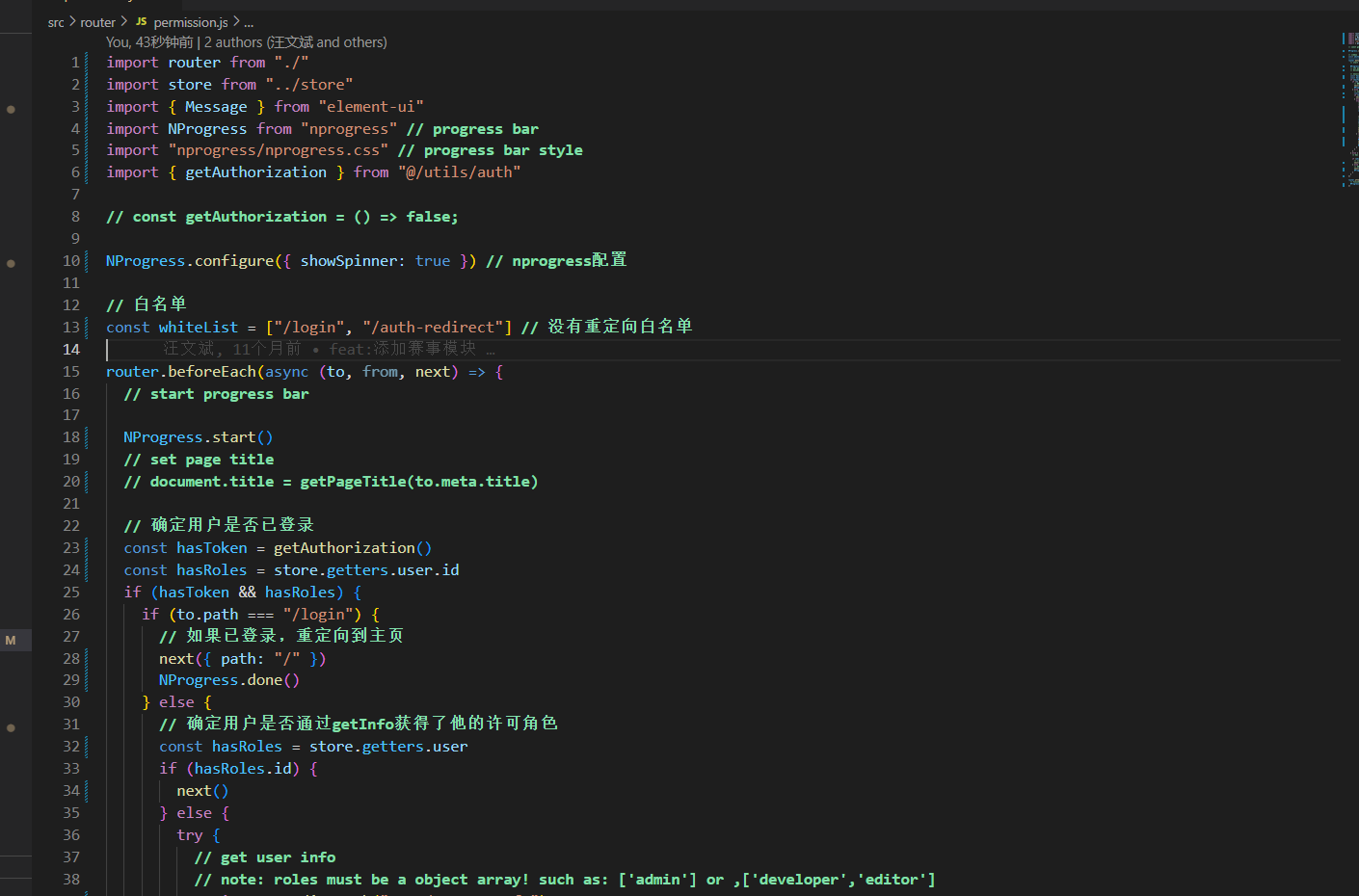1359x896 pixels.
Task: Select line number 25 in the gutter
Action: click(71, 593)
